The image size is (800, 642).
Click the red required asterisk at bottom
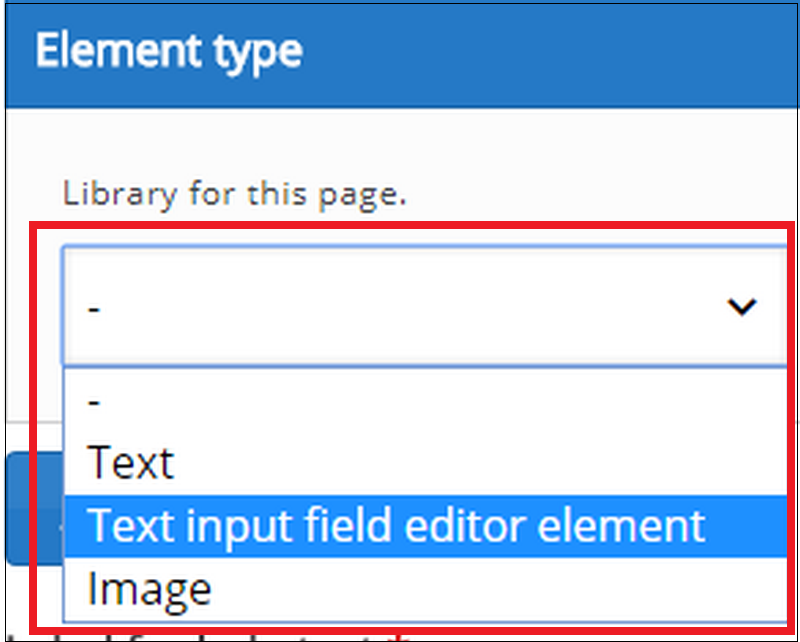pyautogui.click(x=402, y=639)
